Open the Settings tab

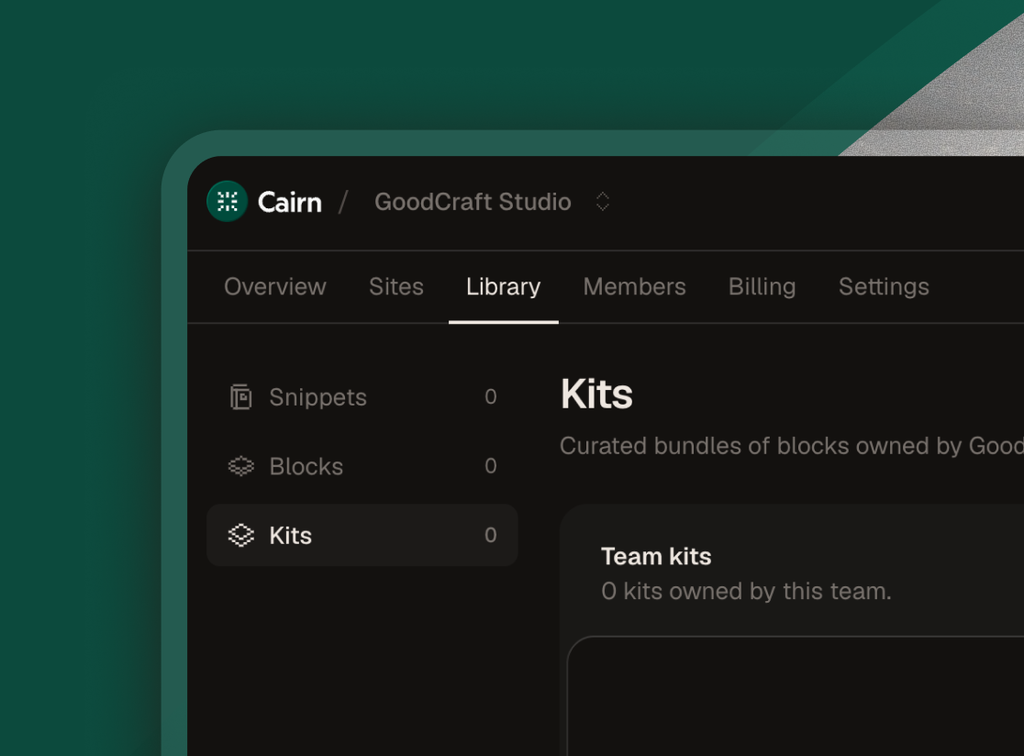click(x=884, y=287)
